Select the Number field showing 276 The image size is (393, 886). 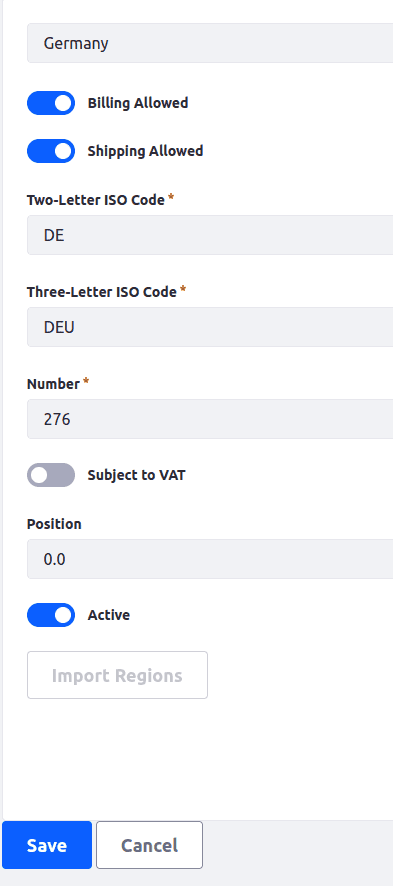pos(210,419)
